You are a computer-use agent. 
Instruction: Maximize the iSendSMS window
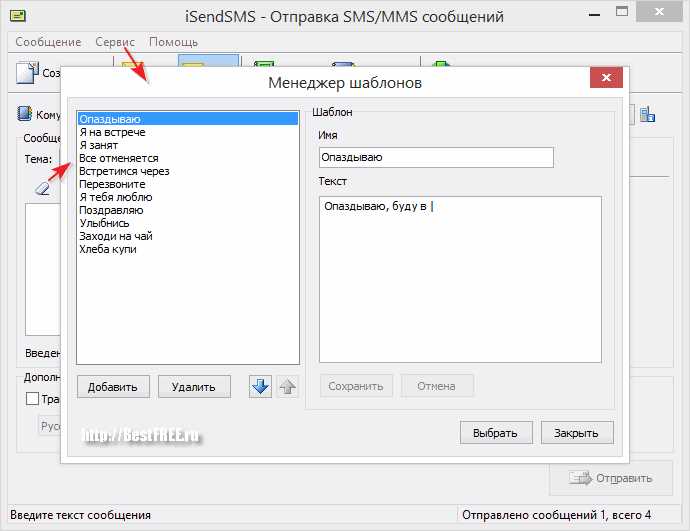coord(621,12)
